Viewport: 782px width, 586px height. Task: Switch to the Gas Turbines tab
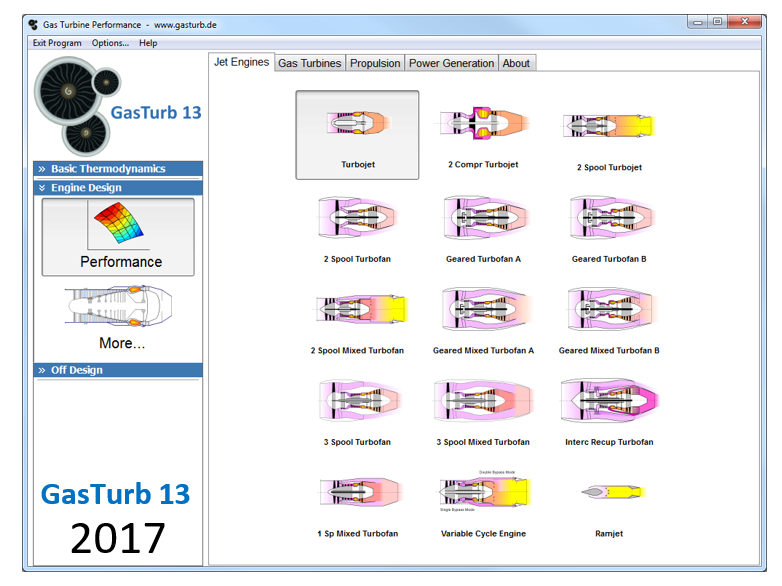[309, 63]
